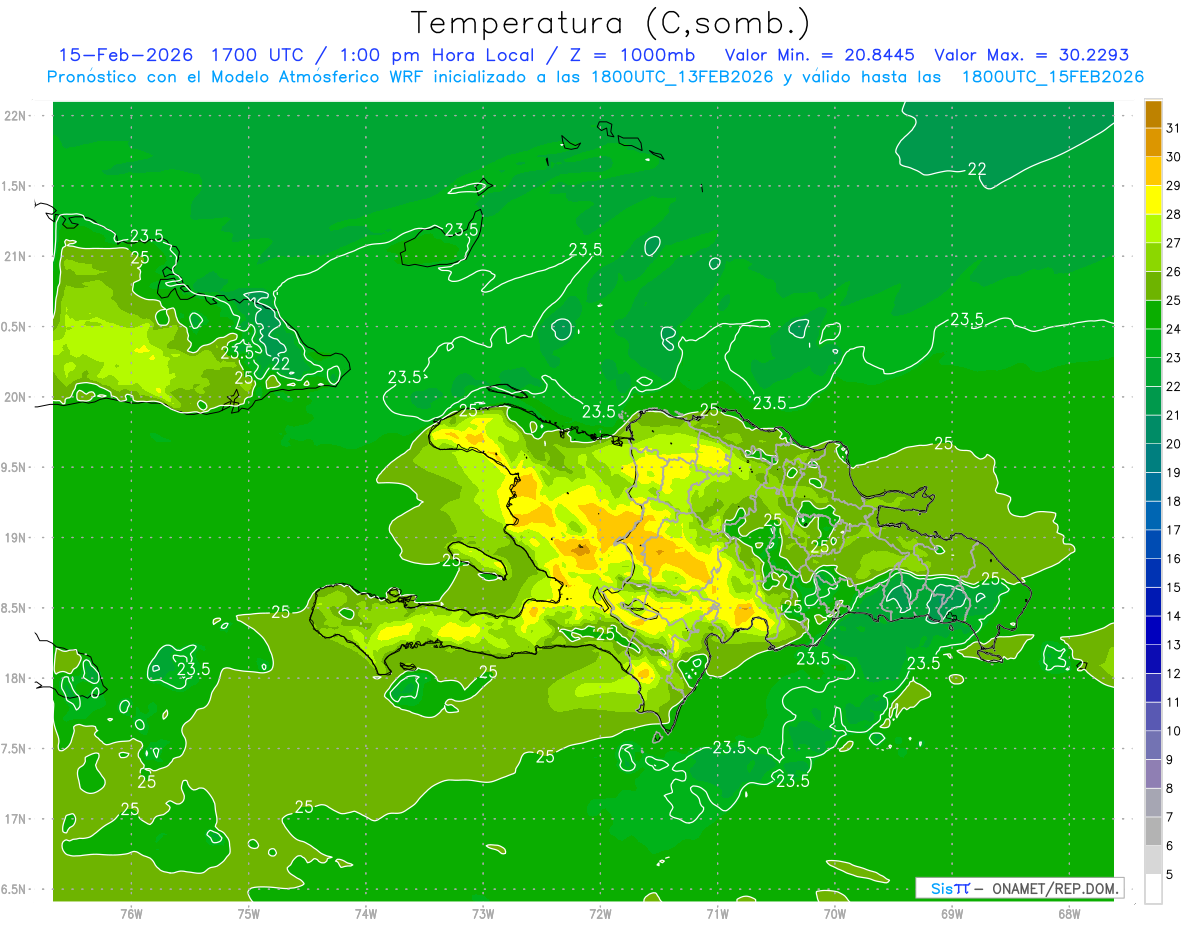Image resolution: width=1200 pixels, height=927 pixels.
Task: Pick the gray legend band between 6 and 7
Action: 1153,832
